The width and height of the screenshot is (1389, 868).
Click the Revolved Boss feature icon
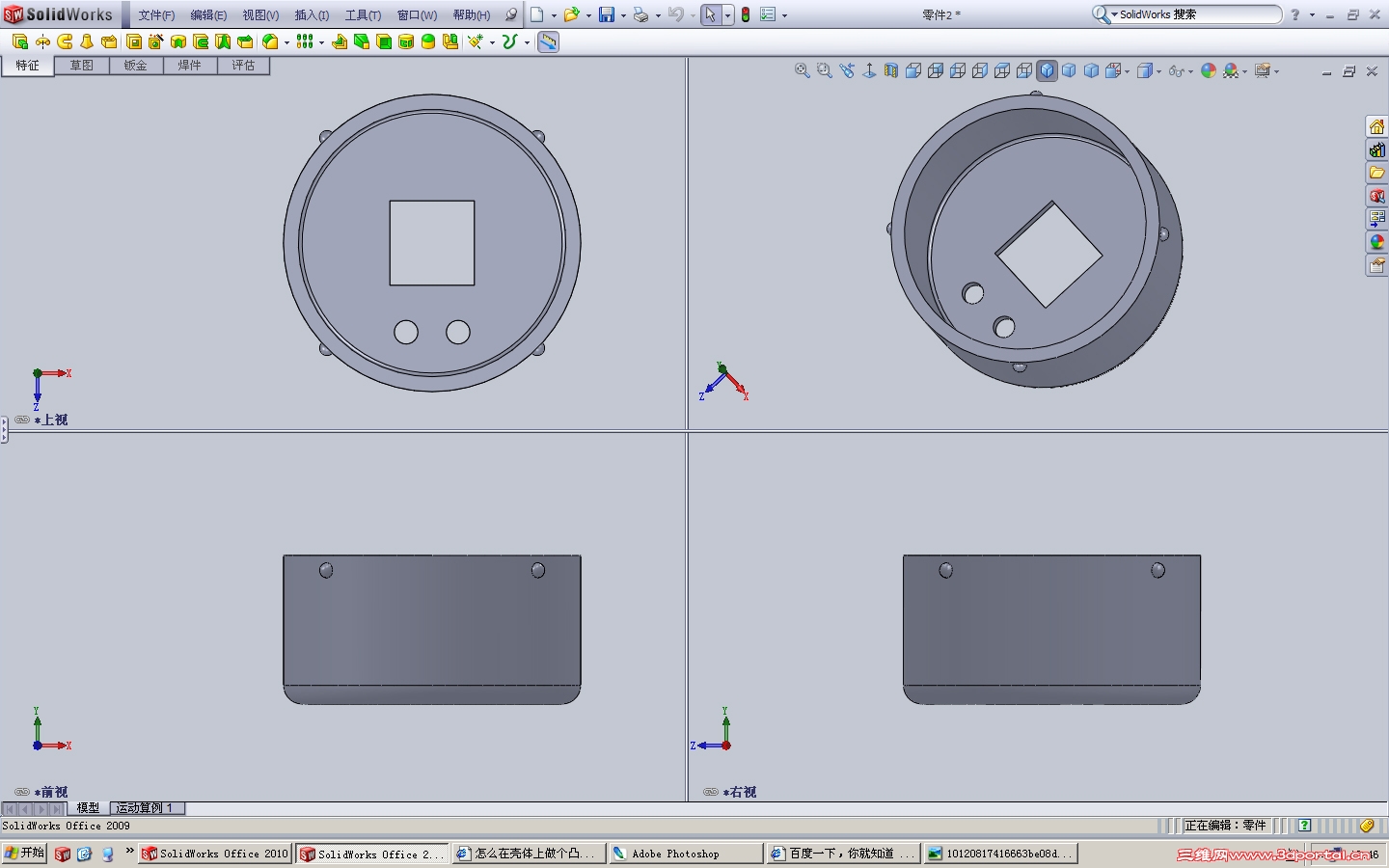coord(42,41)
